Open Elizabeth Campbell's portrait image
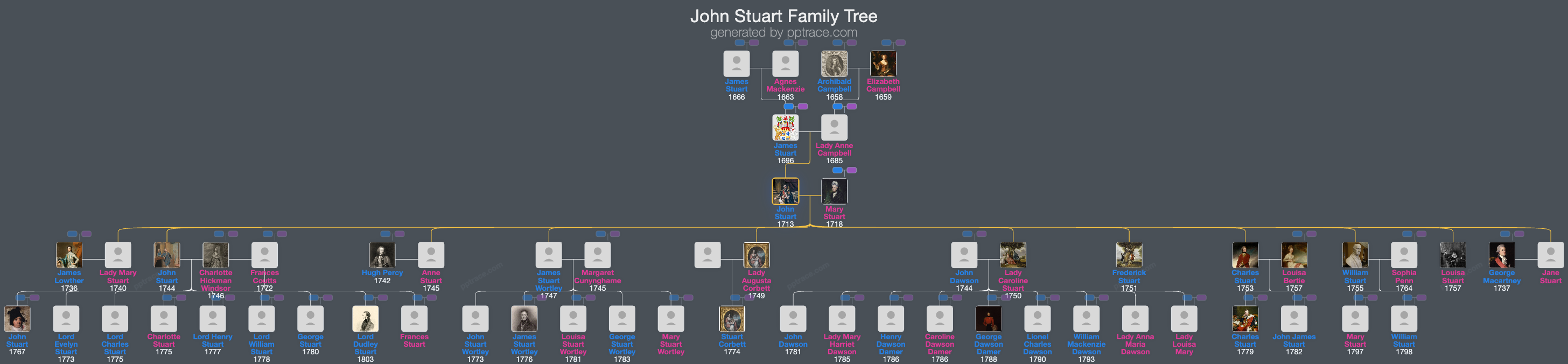The image size is (1568, 364). (x=883, y=64)
